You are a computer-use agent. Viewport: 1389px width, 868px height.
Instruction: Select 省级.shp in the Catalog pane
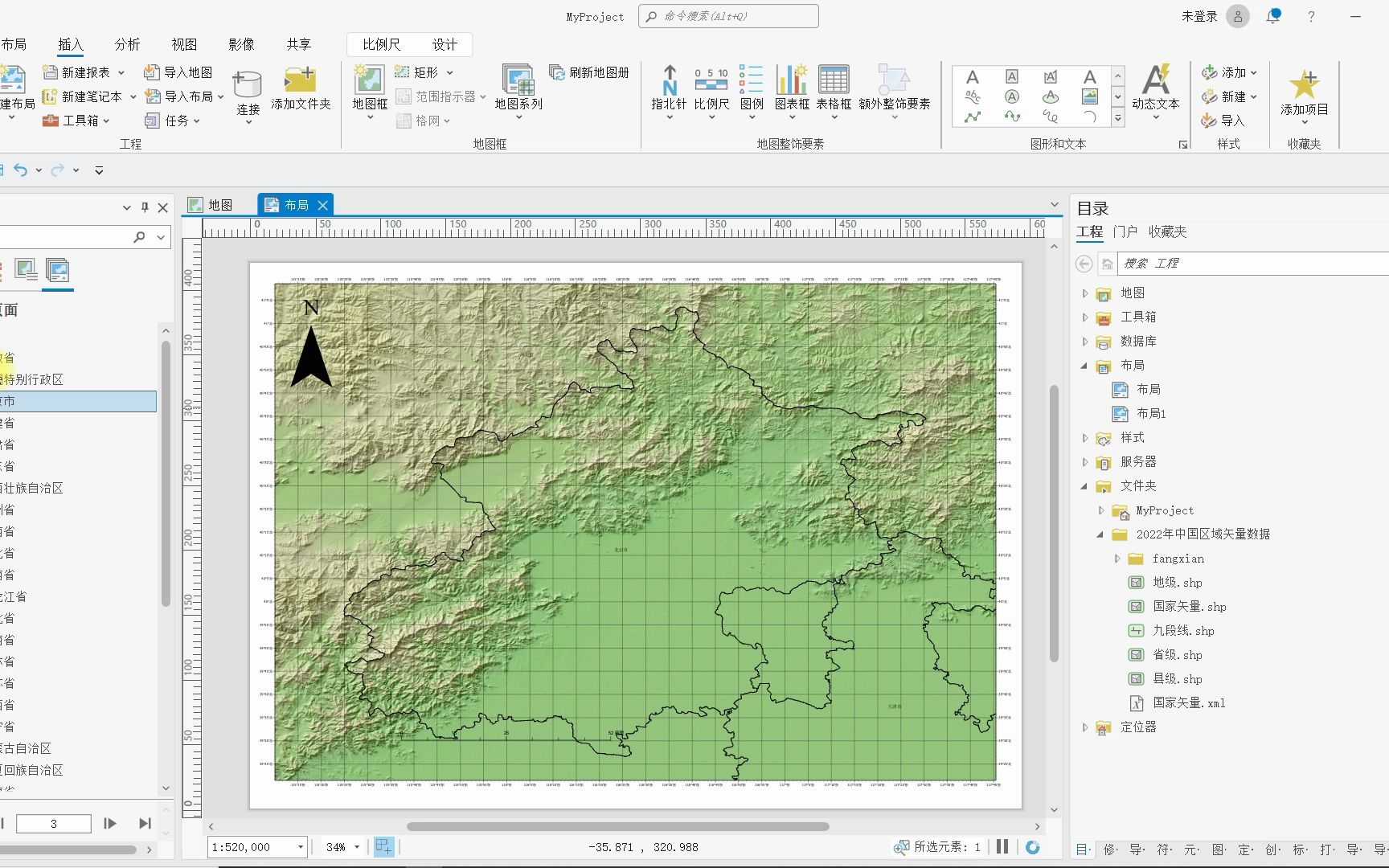coord(1177,654)
